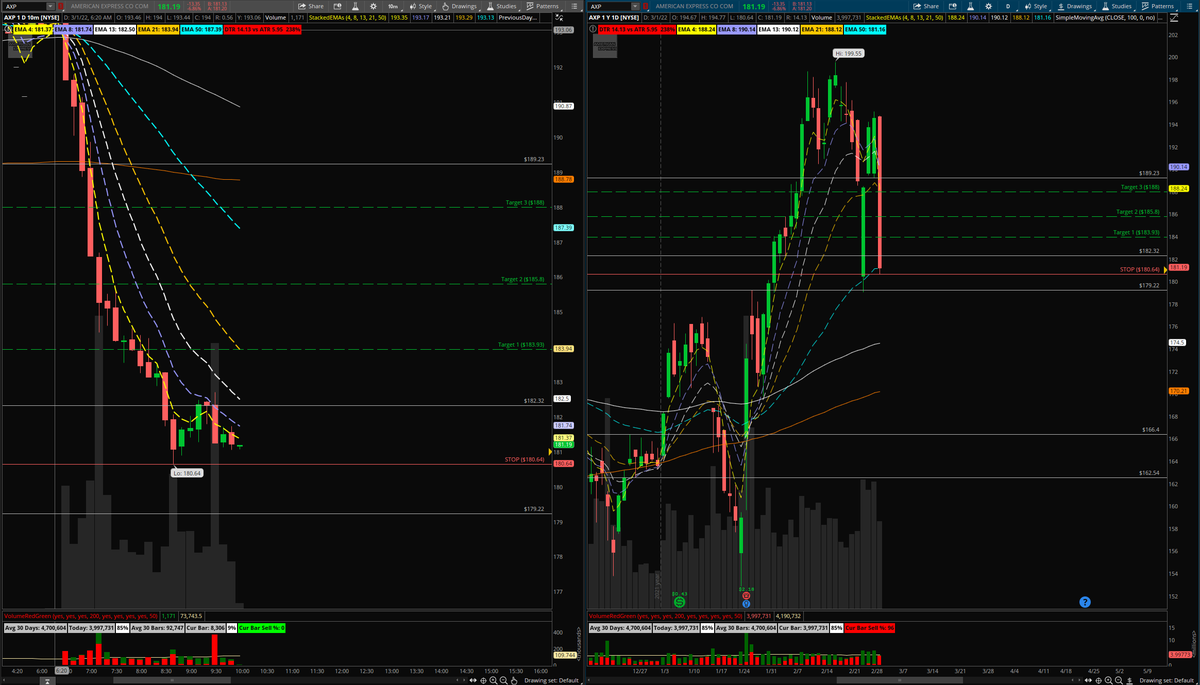Click the green dollar dividend marker on right chart
The height and width of the screenshot is (685, 1200).
[x=680, y=602]
